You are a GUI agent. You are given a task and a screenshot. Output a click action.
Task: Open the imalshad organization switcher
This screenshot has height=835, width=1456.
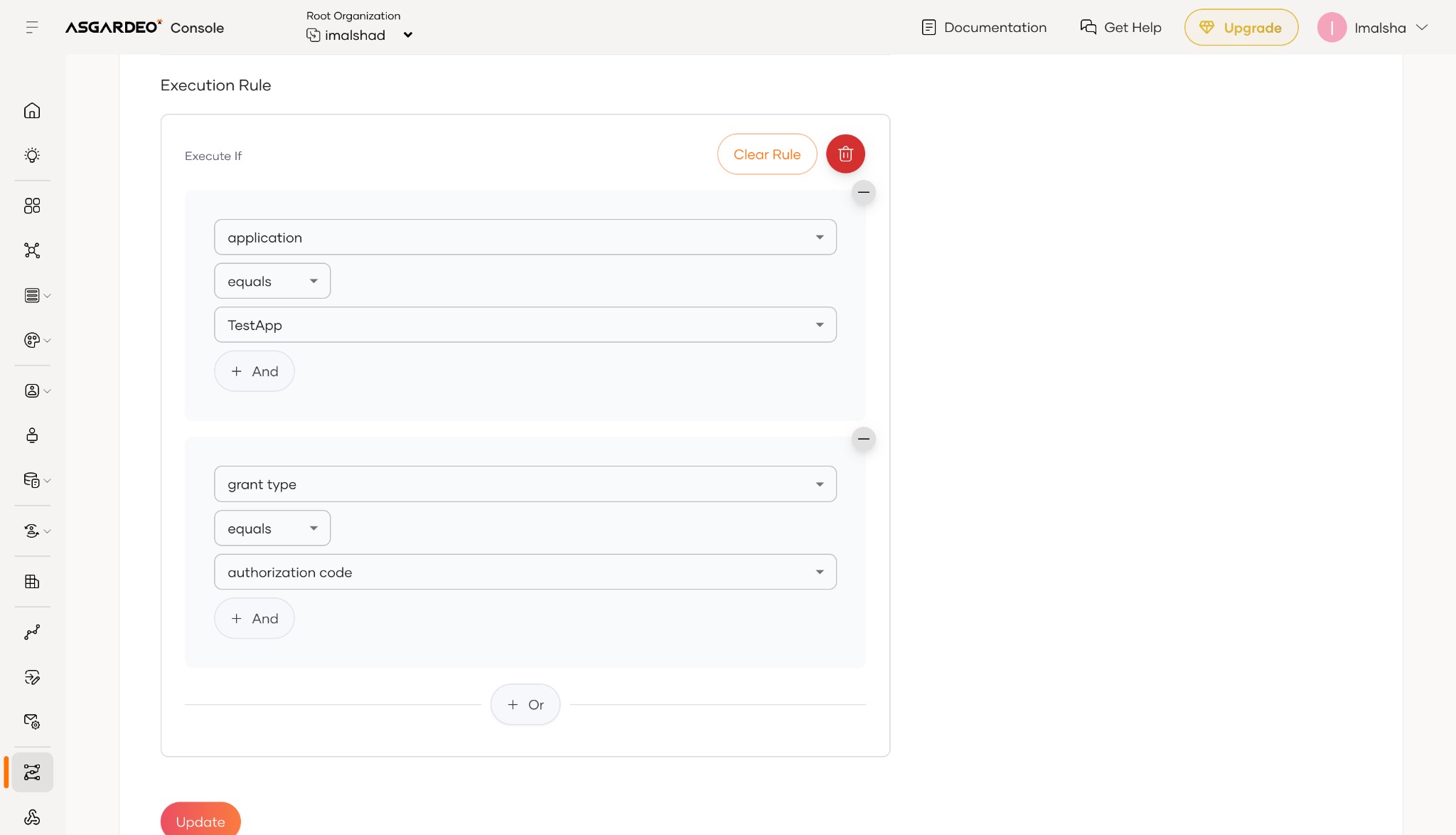tap(360, 35)
